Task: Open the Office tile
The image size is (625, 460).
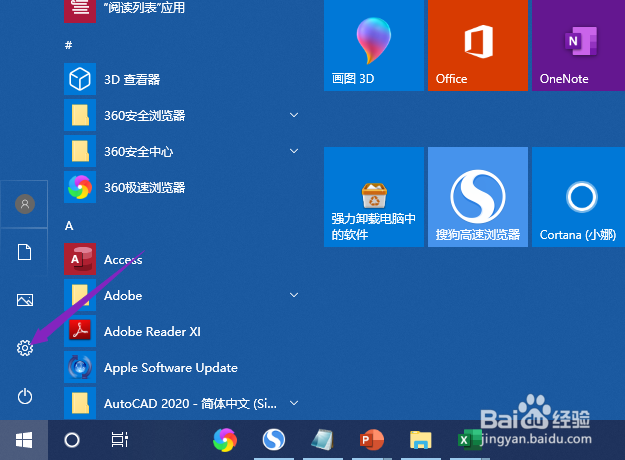Action: pos(478,45)
